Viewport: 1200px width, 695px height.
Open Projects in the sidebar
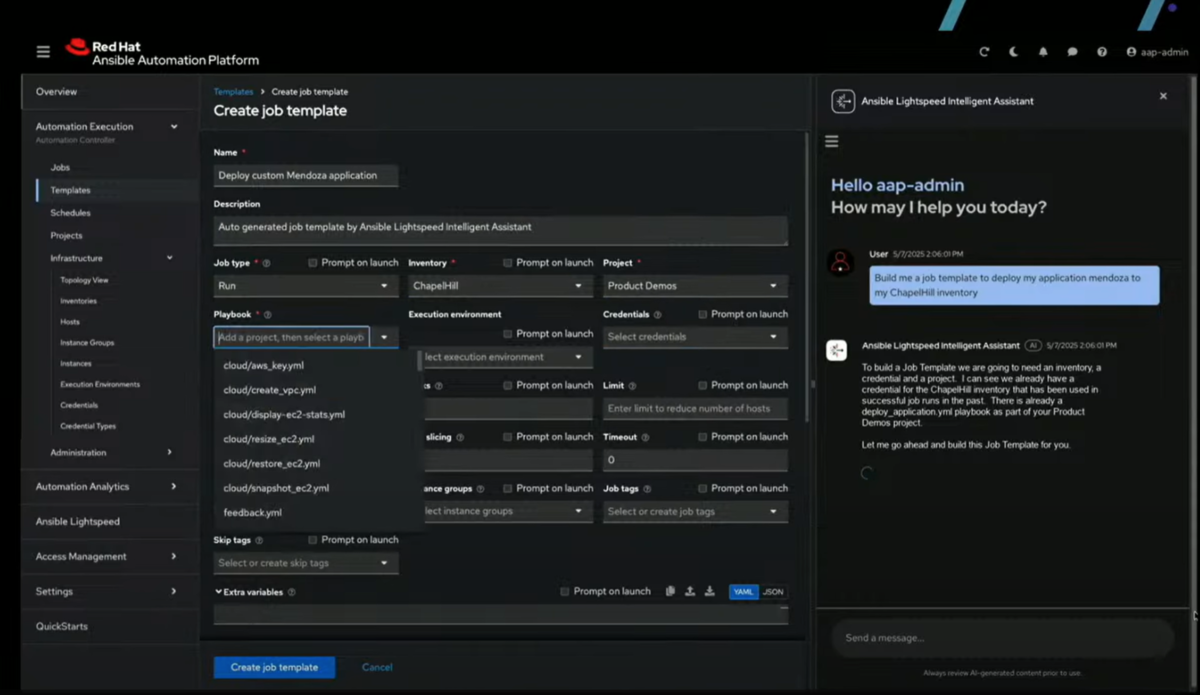coord(66,236)
